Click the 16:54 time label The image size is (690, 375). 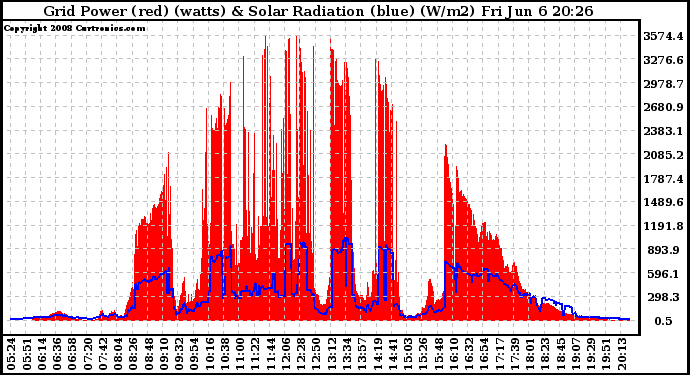pyautogui.click(x=484, y=354)
